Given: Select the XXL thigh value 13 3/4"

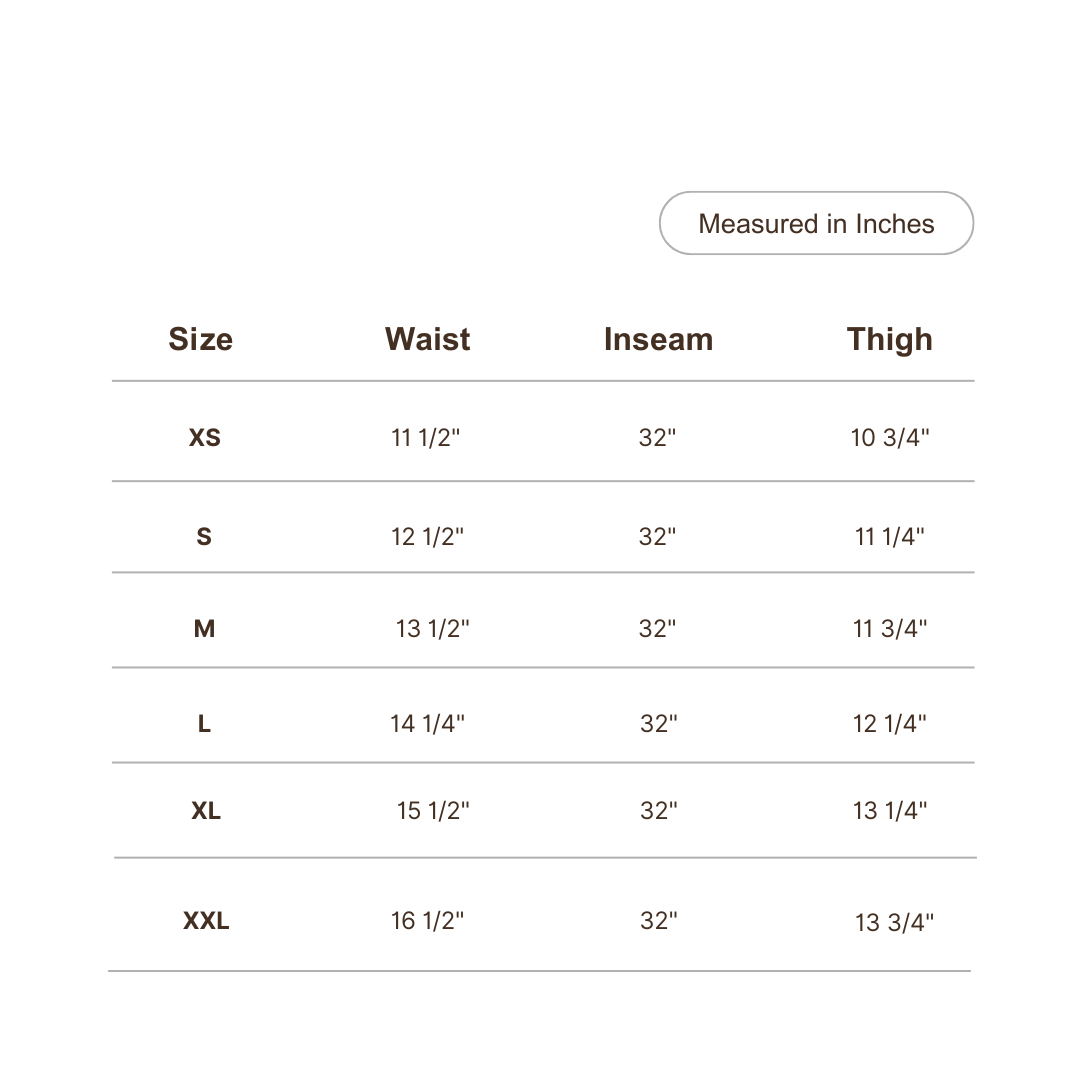Looking at the screenshot, I should pyautogui.click(x=894, y=922).
